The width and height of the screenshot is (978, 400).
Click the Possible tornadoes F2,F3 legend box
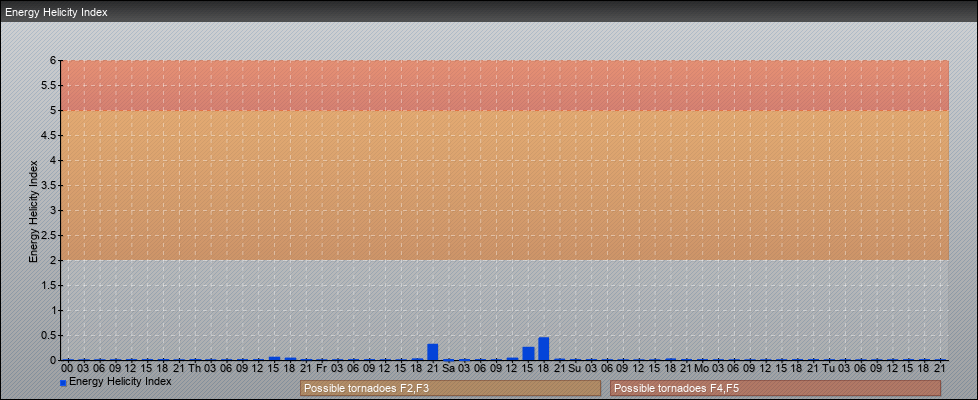coord(450,388)
